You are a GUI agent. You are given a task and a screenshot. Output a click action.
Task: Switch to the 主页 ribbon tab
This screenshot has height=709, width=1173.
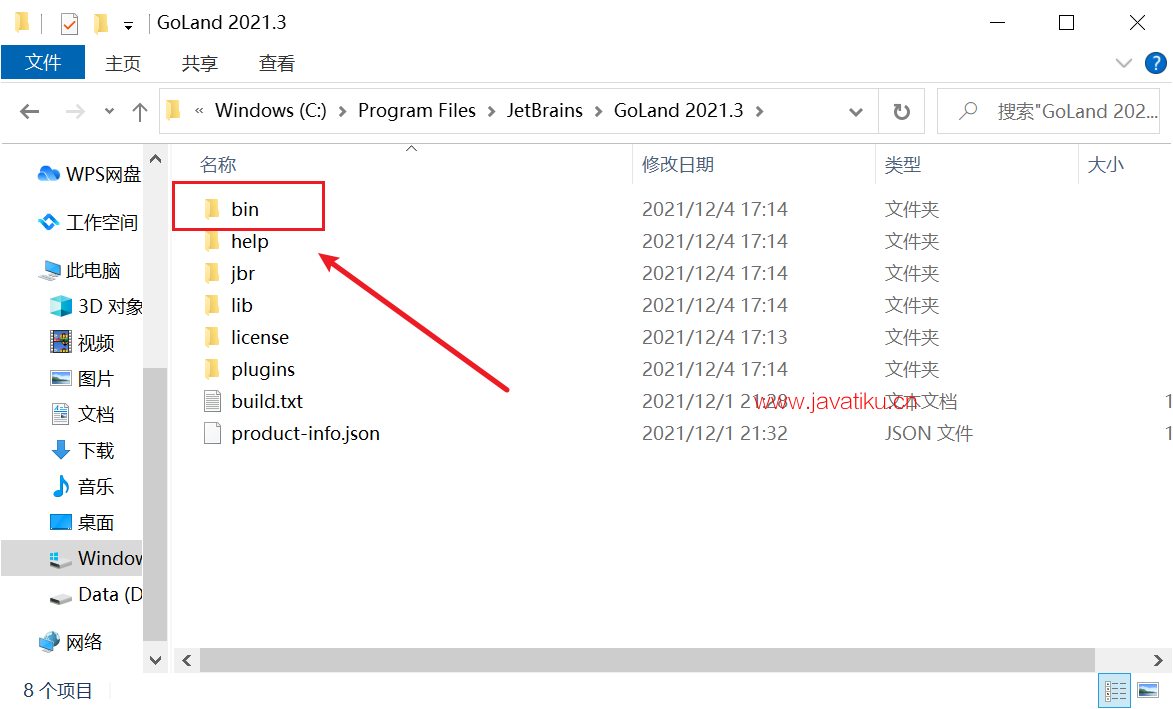(x=123, y=64)
